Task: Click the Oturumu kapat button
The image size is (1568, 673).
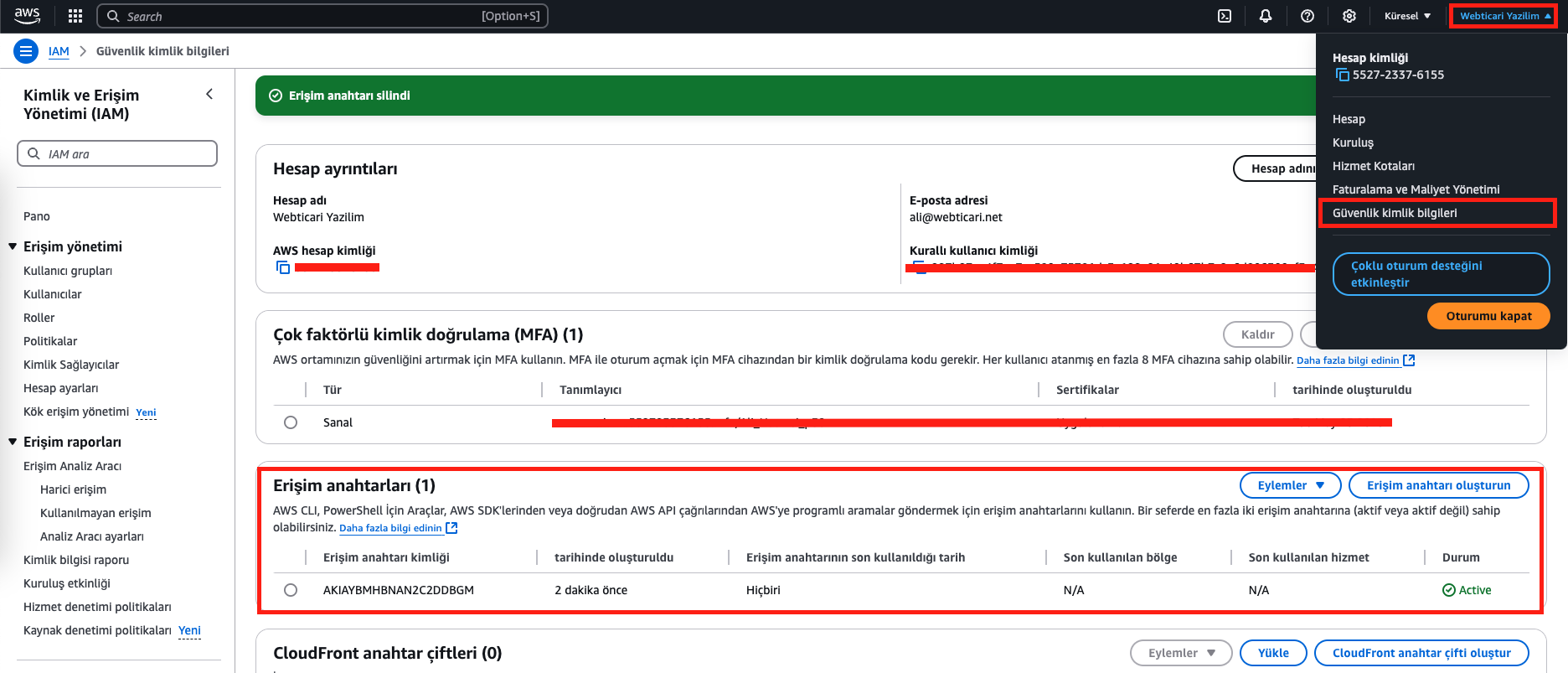Action: pos(1488,316)
